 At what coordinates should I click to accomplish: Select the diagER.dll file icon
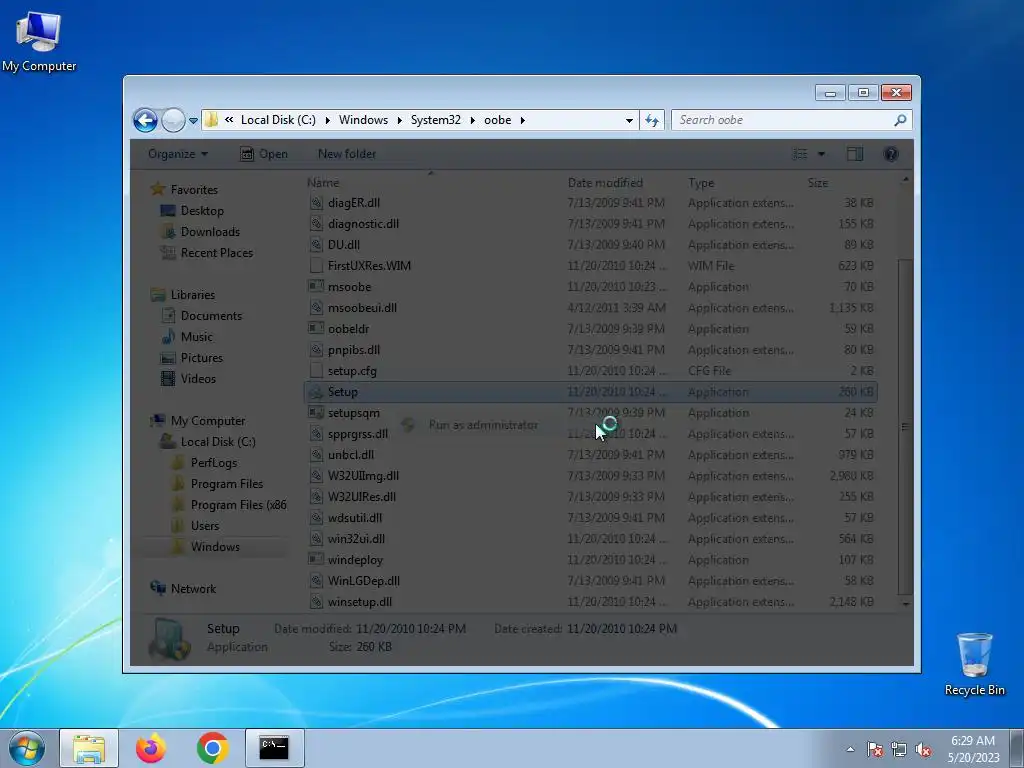pos(316,203)
